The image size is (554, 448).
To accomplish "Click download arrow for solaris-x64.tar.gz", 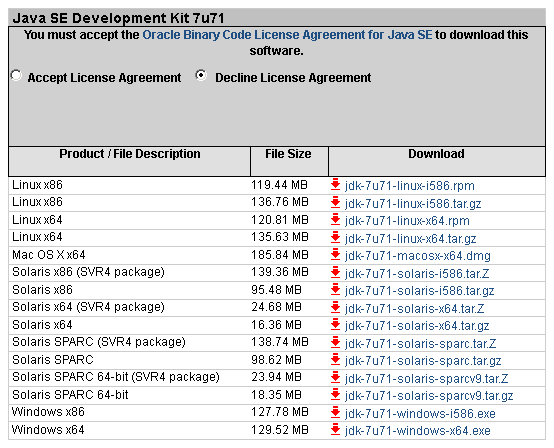I will [x=335, y=325].
